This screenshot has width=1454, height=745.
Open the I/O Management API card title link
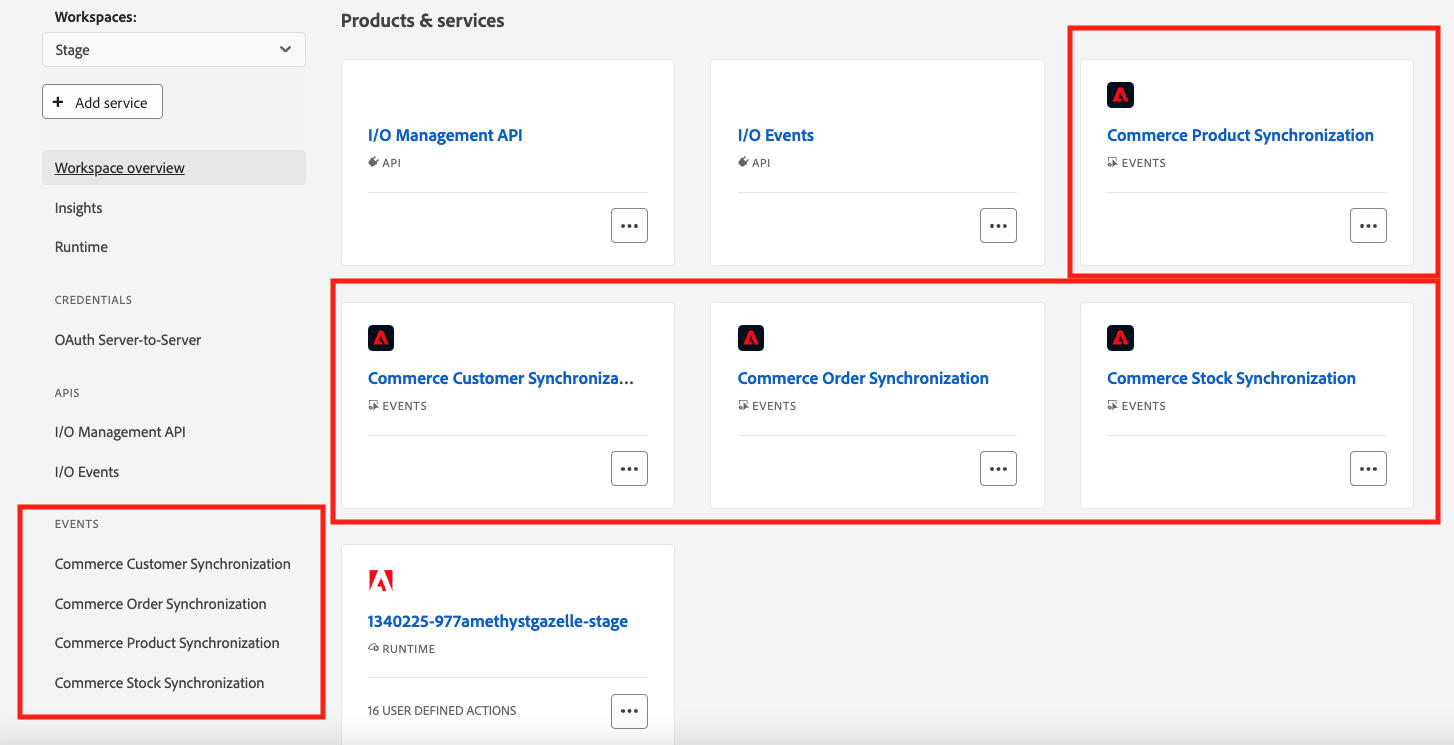[x=445, y=135]
